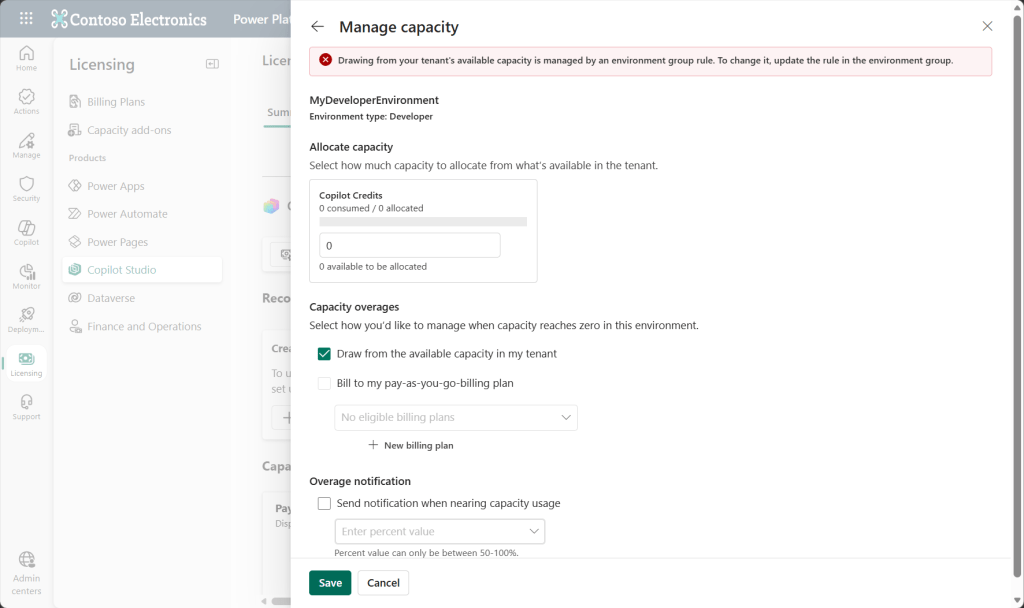This screenshot has height=608, width=1024.
Task: Uncheck Draw from available tenant capacity
Action: tap(324, 354)
